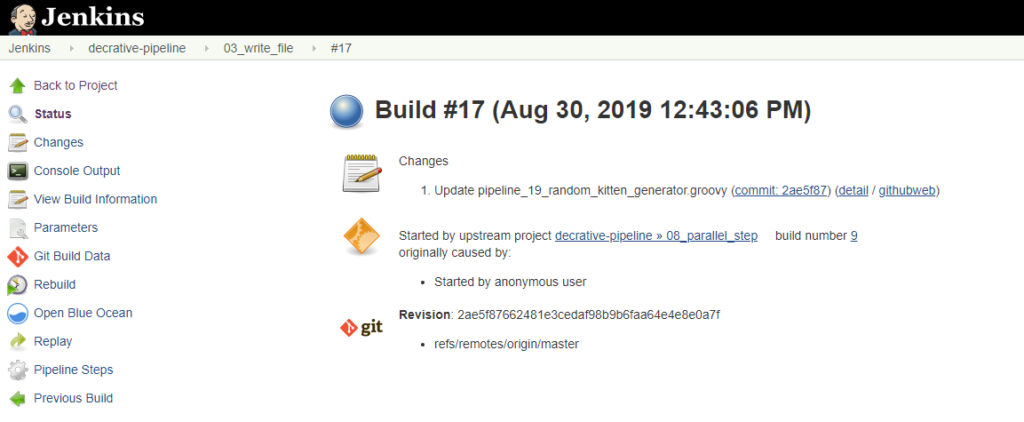Click the Console Output terminal icon

pyautogui.click(x=17, y=171)
